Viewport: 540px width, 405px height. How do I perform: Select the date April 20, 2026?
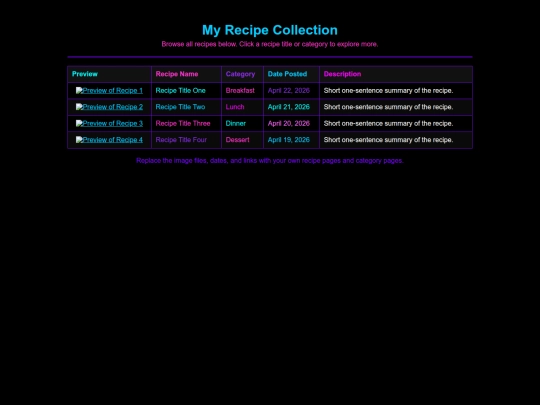click(289, 124)
